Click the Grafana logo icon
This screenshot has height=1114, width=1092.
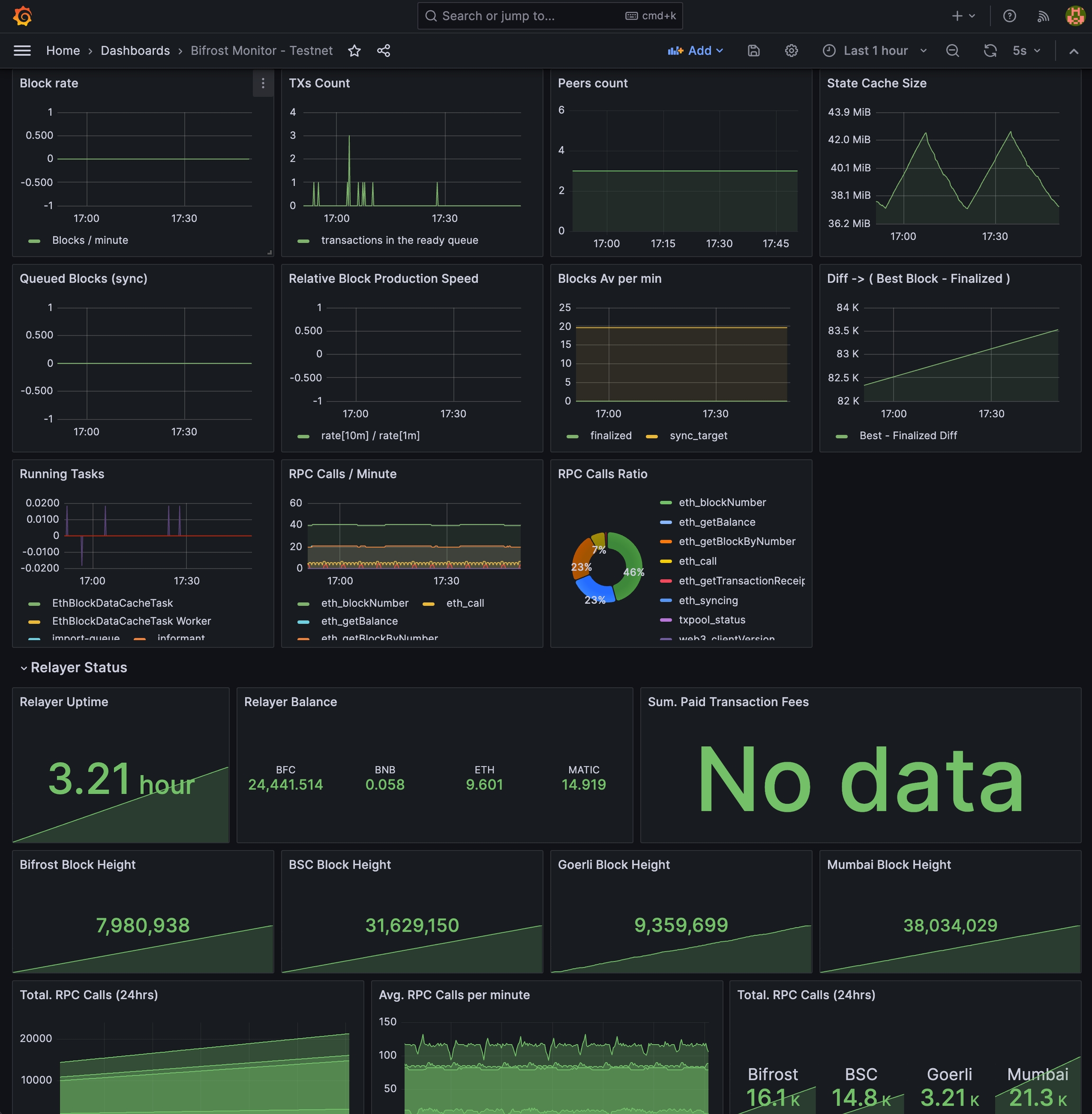tap(22, 16)
